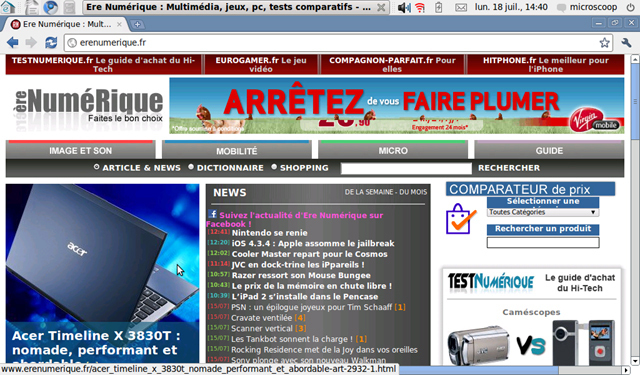Open the Nintendo se renie article

click(x=269, y=233)
